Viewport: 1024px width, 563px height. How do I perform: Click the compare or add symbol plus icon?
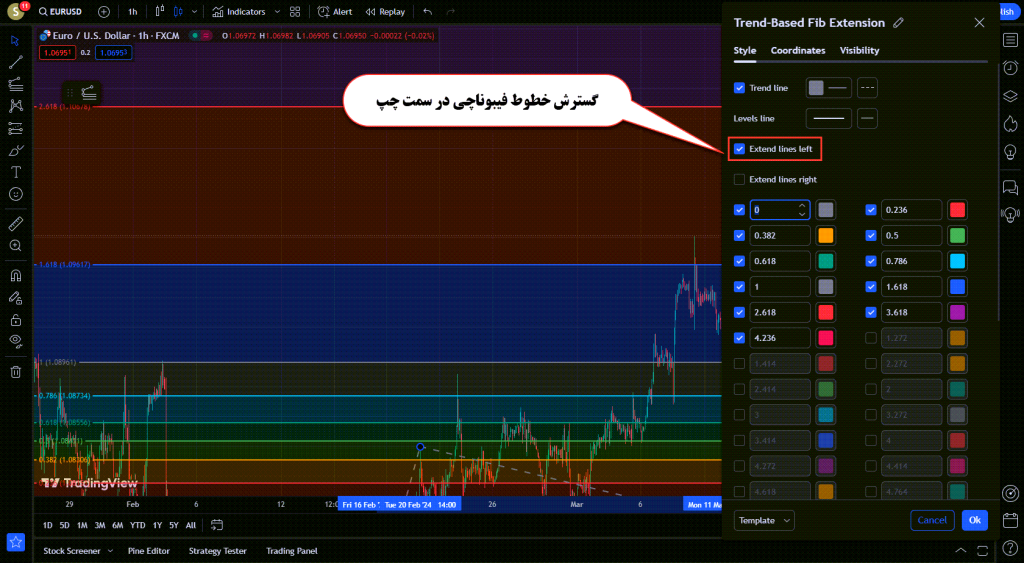tap(104, 12)
